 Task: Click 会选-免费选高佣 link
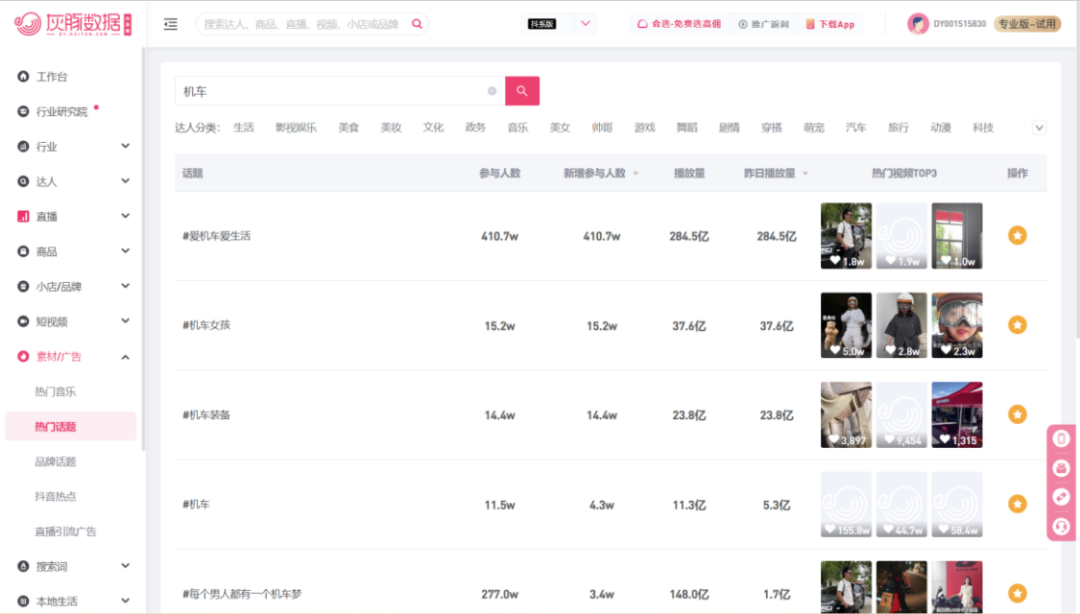[678, 24]
